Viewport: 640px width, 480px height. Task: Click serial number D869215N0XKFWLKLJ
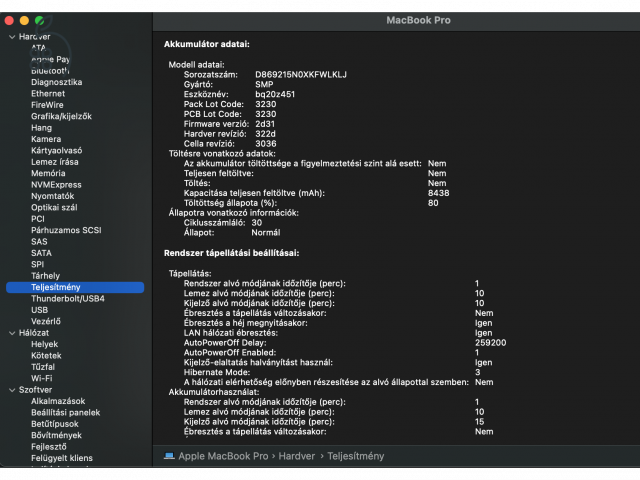(301, 75)
